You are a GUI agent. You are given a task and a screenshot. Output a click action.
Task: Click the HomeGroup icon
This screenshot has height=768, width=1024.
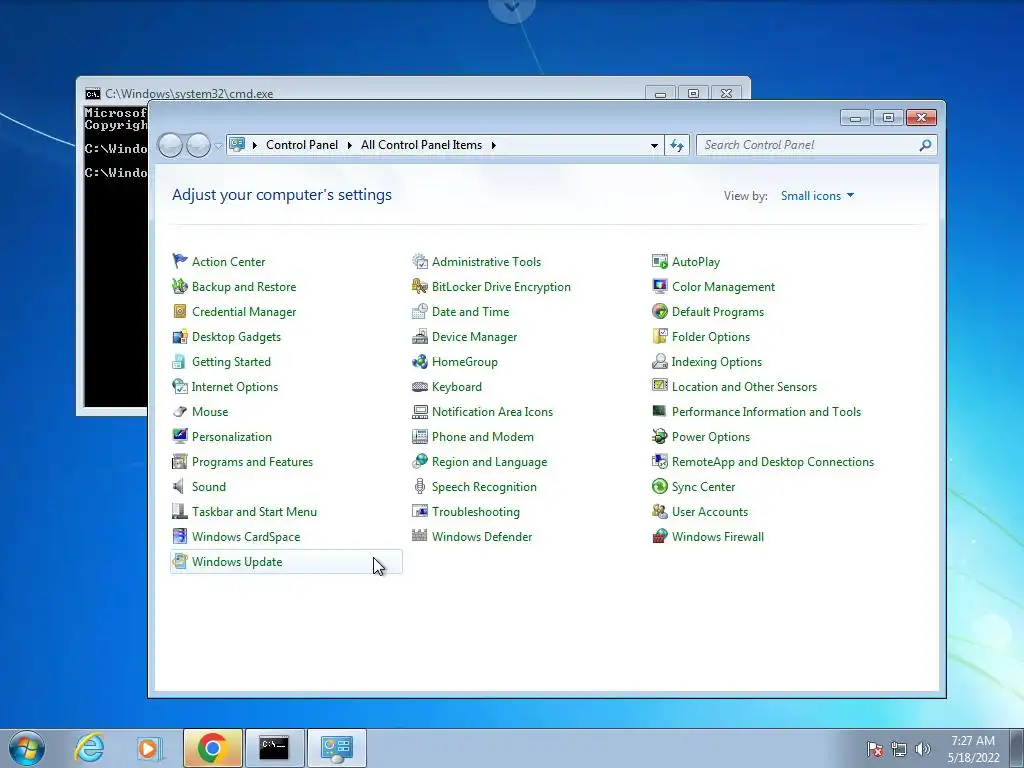[420, 361]
